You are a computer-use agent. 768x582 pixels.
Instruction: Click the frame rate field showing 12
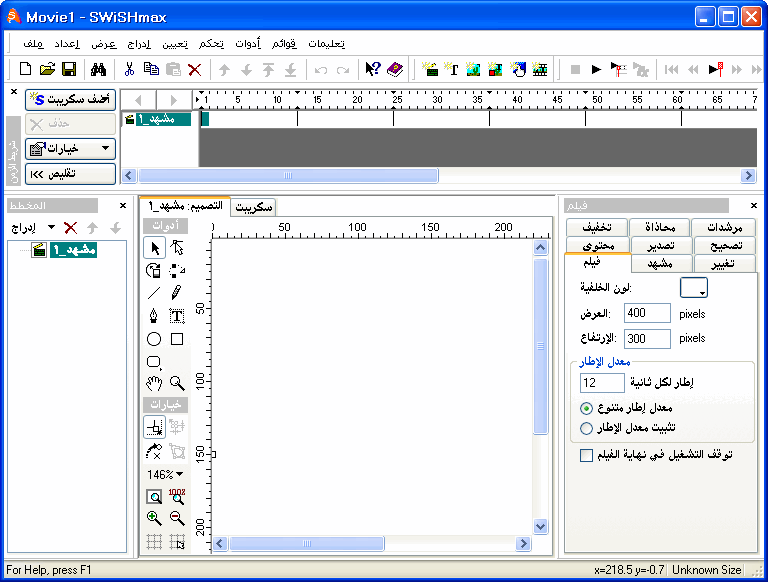point(602,383)
